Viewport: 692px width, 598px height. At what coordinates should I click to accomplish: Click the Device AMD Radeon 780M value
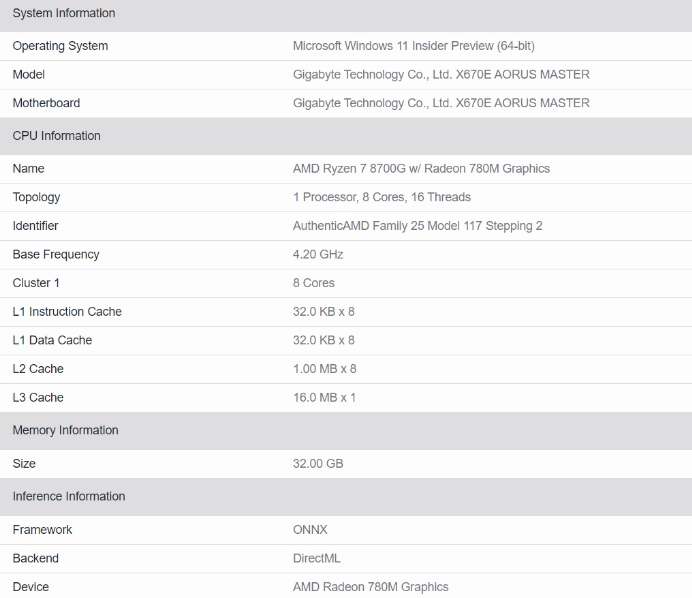point(370,587)
